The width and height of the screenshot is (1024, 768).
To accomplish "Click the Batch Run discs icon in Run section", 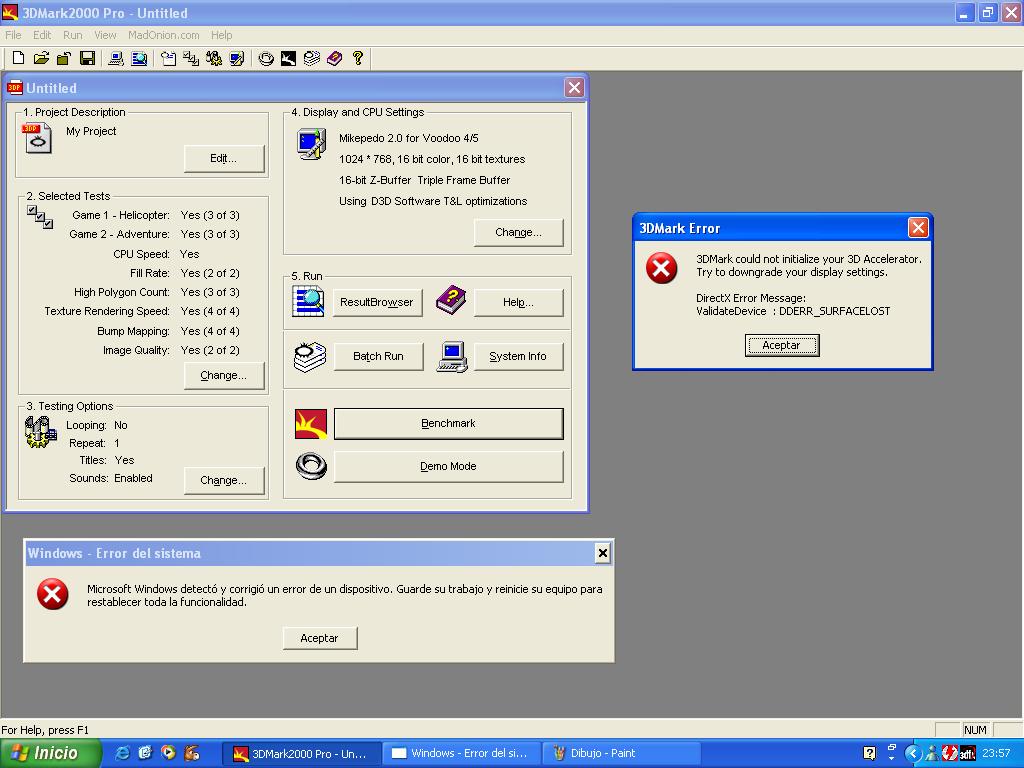I will [x=310, y=357].
